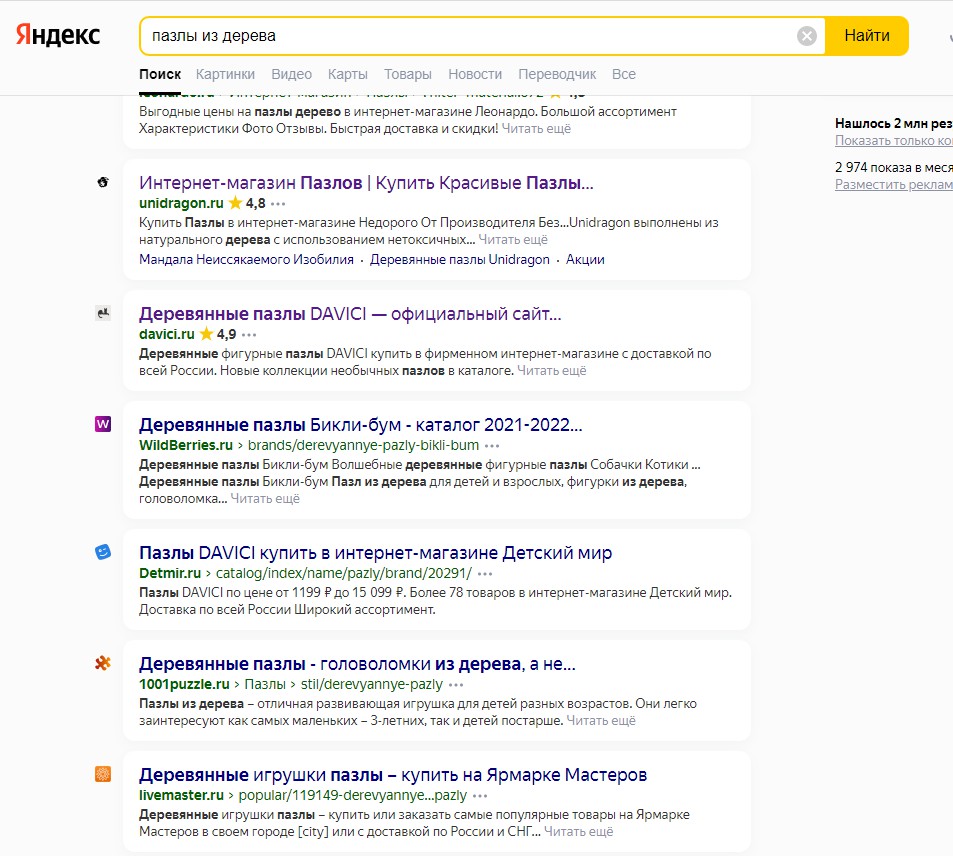Open the Деревянные пазлы DAVICI result title
Screen dimensions: 953x856
click(350, 314)
